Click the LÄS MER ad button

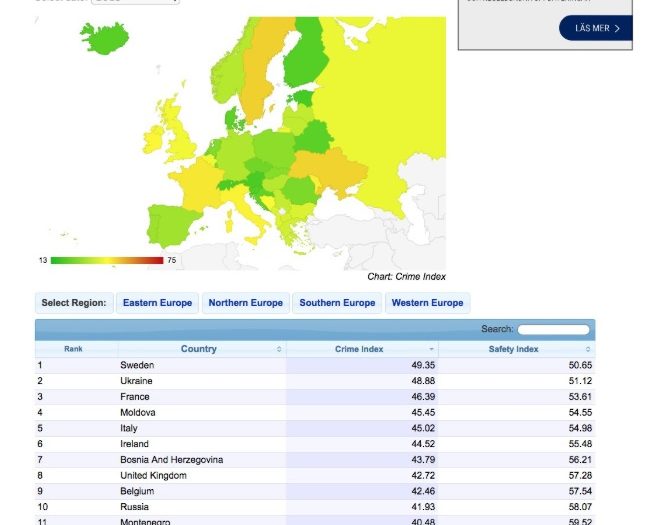597,28
